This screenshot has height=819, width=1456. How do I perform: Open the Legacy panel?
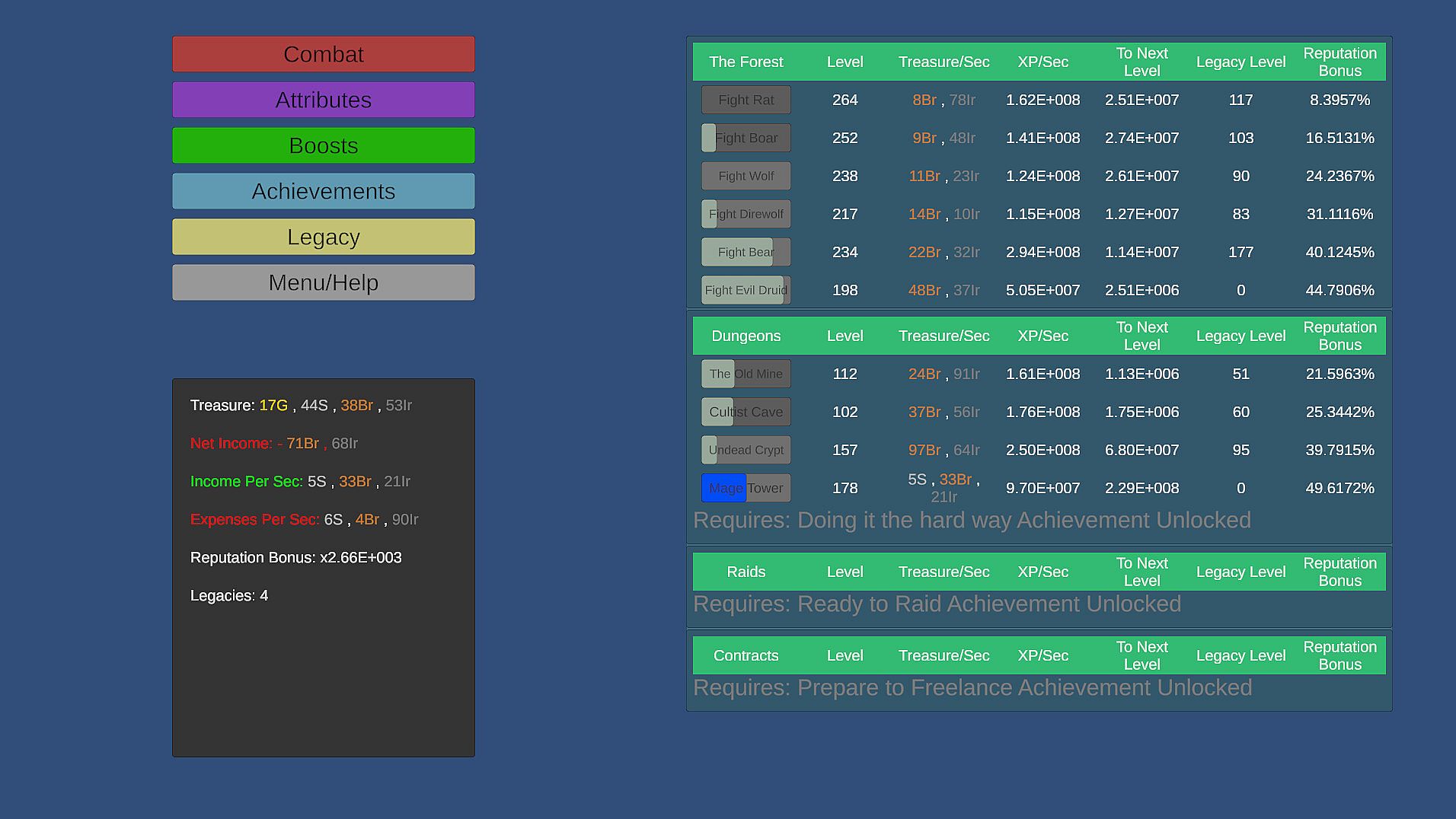click(323, 237)
